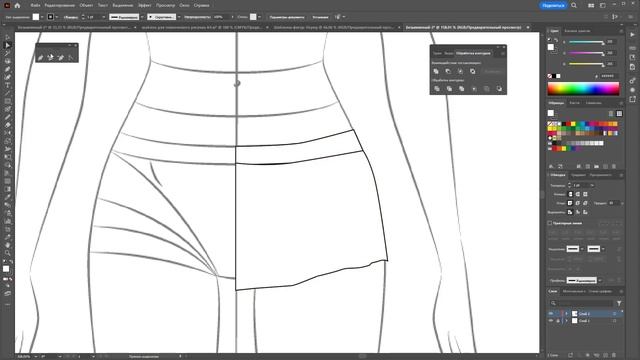Open style dropdown in control bar
This screenshot has width=640, height=360.
(260, 17)
